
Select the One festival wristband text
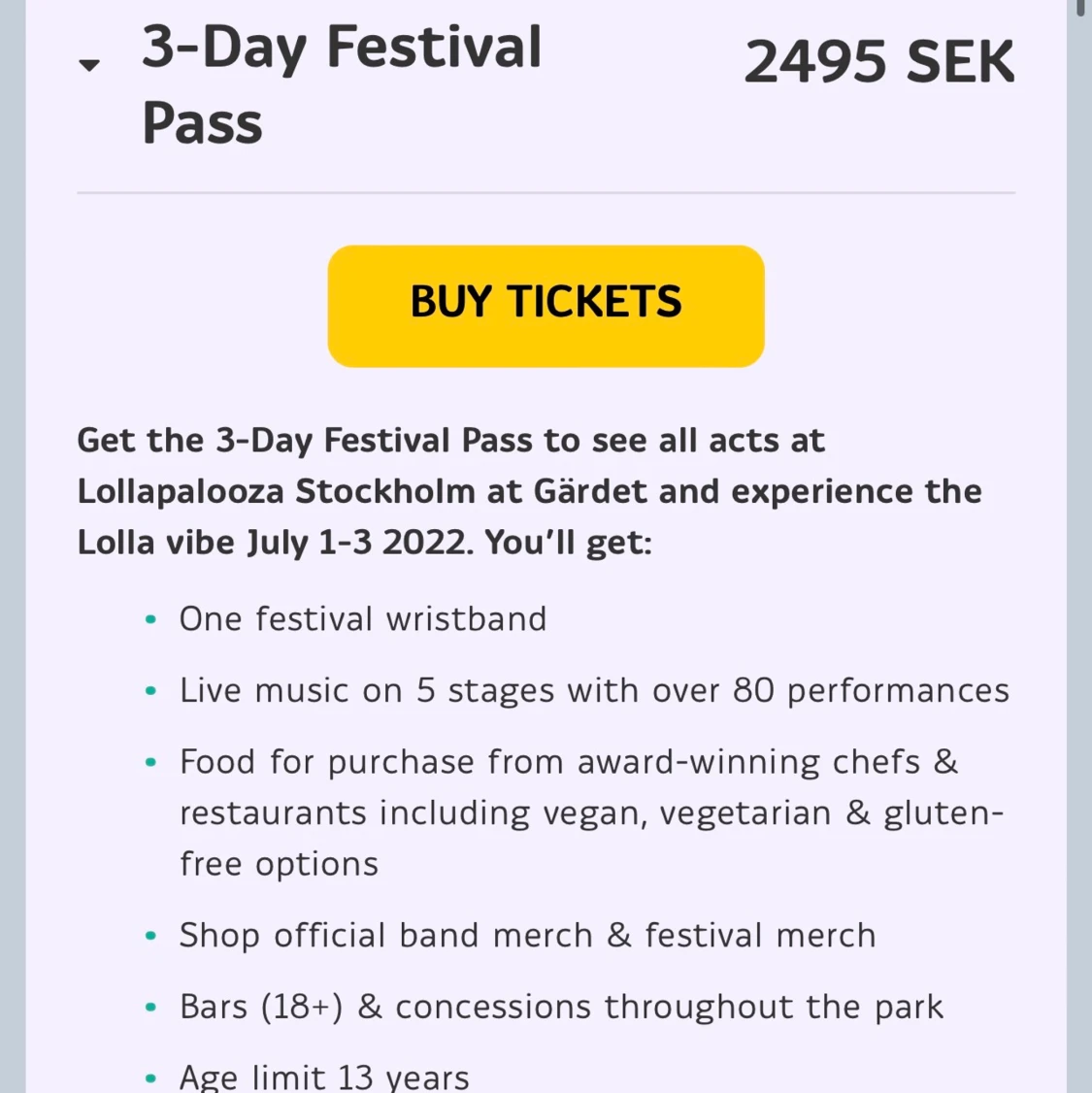363,619
